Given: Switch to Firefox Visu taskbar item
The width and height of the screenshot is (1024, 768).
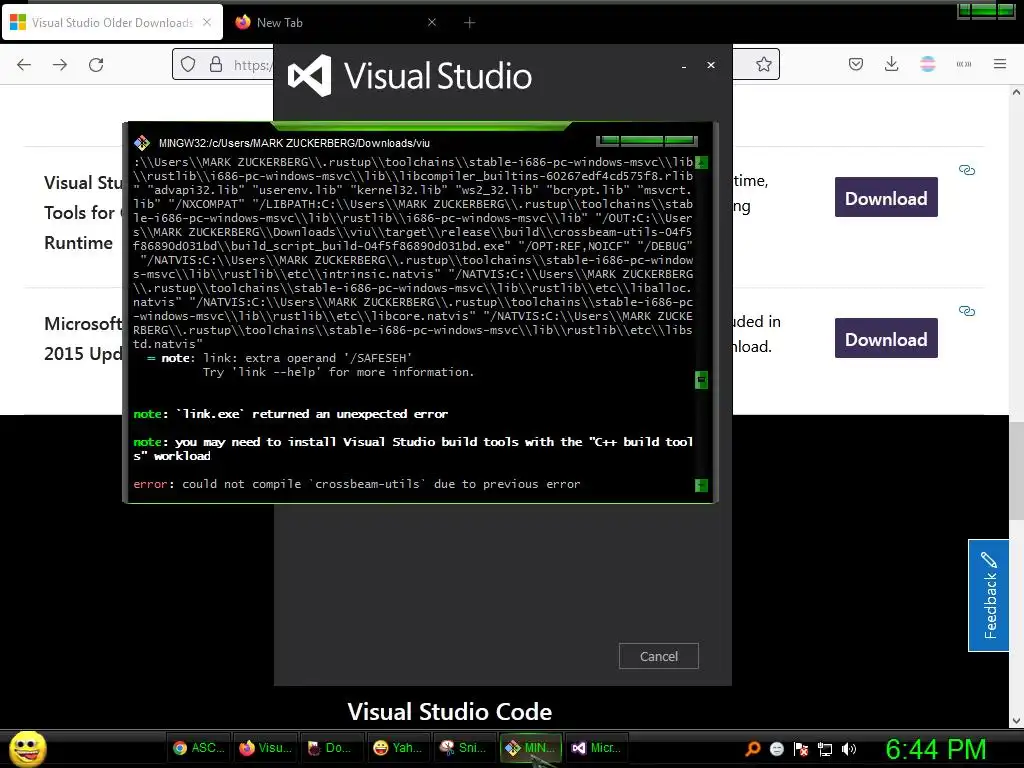Looking at the screenshot, I should (265, 748).
